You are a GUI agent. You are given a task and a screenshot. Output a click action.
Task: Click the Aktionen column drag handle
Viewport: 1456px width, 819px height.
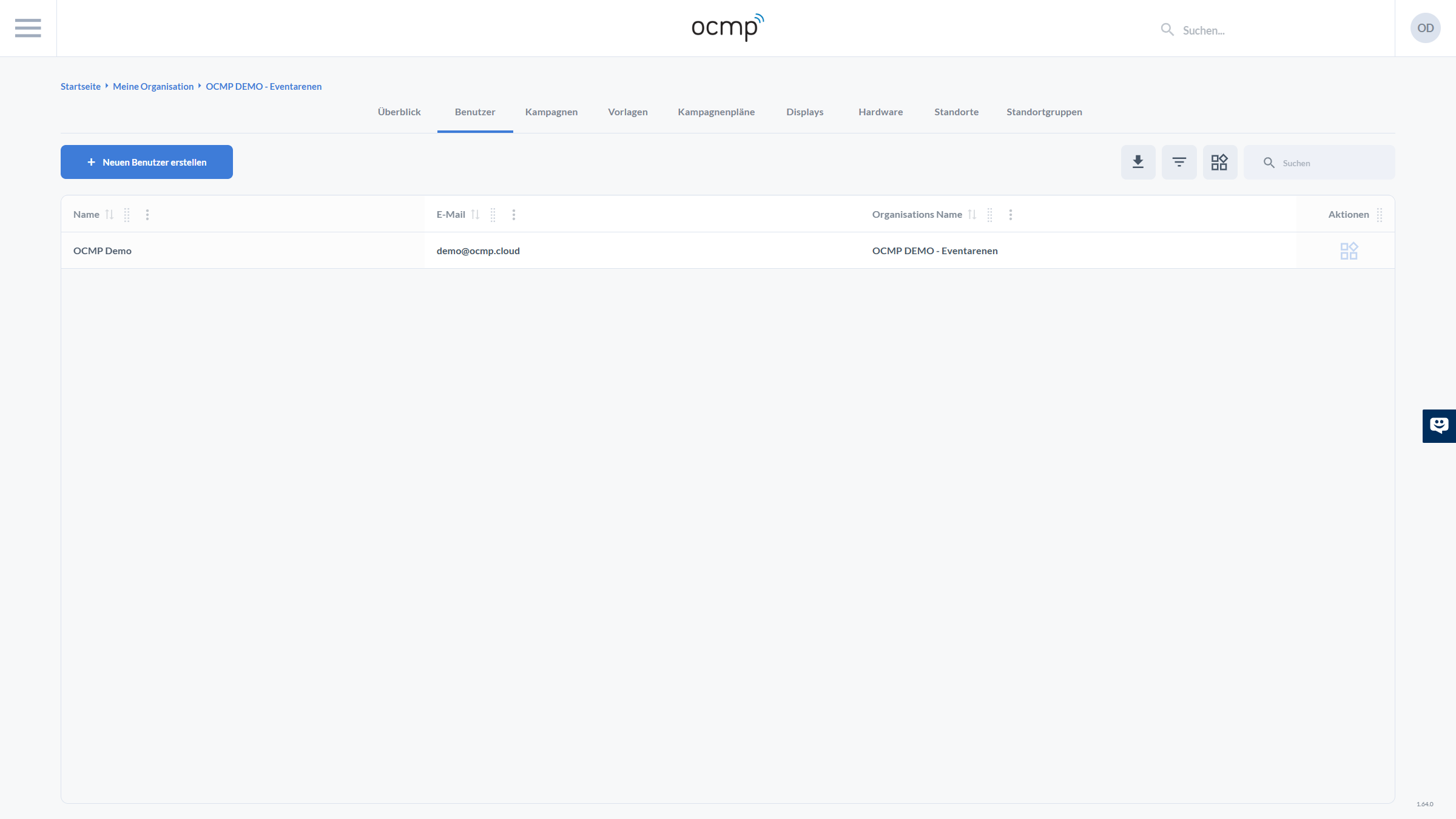tap(1380, 215)
